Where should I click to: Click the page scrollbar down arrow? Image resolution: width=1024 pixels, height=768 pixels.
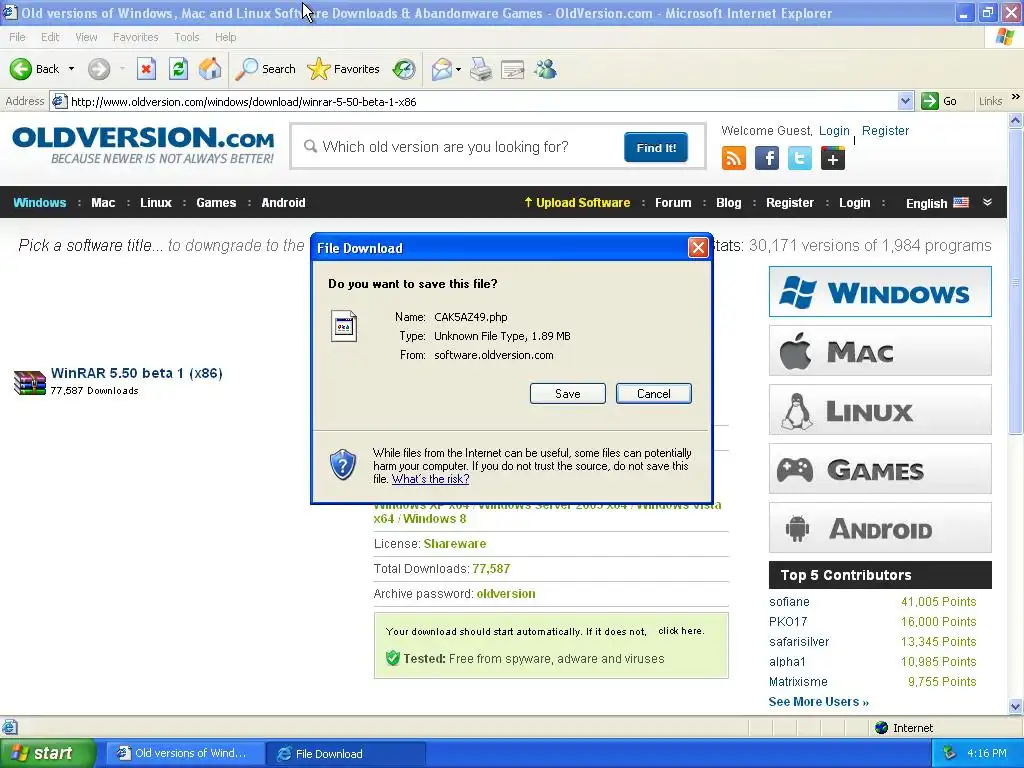tap(1015, 707)
